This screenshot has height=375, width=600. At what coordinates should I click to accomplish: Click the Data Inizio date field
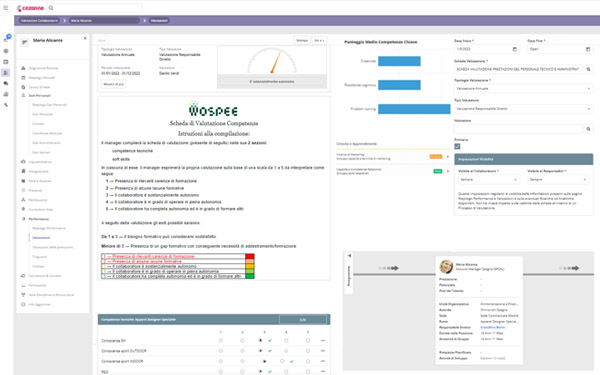(x=487, y=49)
